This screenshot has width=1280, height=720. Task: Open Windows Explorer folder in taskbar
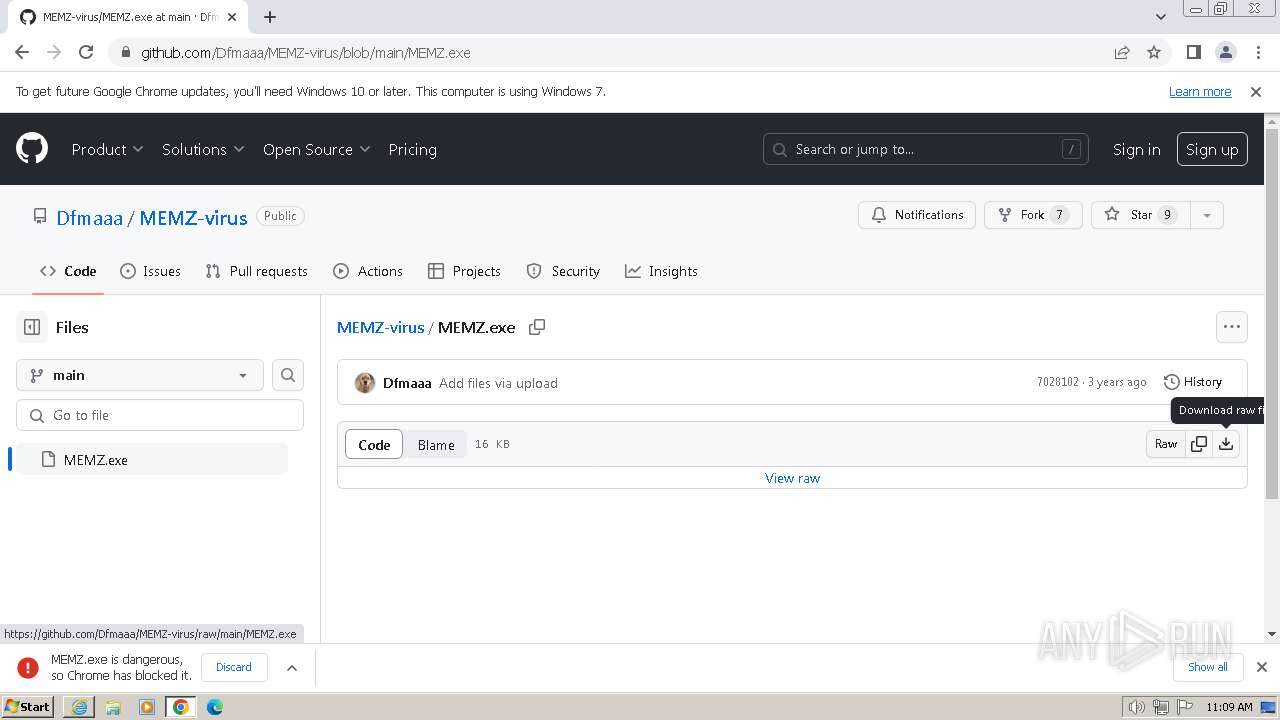(x=113, y=707)
